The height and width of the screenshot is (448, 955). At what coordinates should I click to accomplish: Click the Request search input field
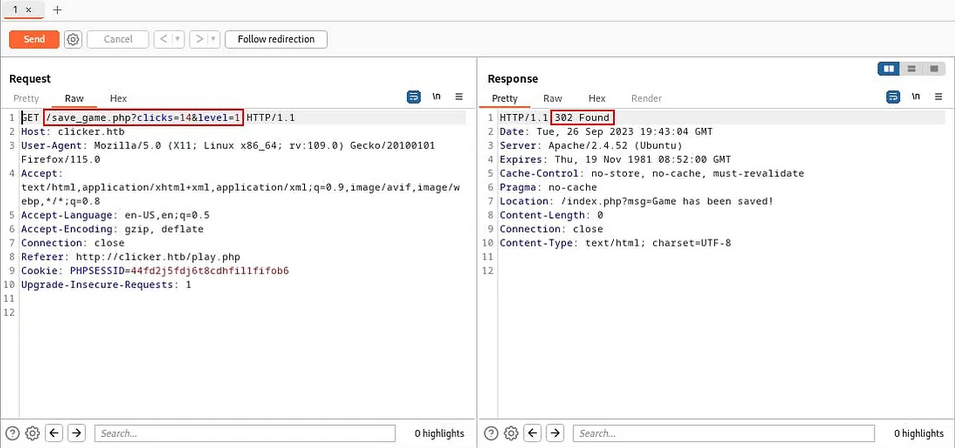(245, 433)
